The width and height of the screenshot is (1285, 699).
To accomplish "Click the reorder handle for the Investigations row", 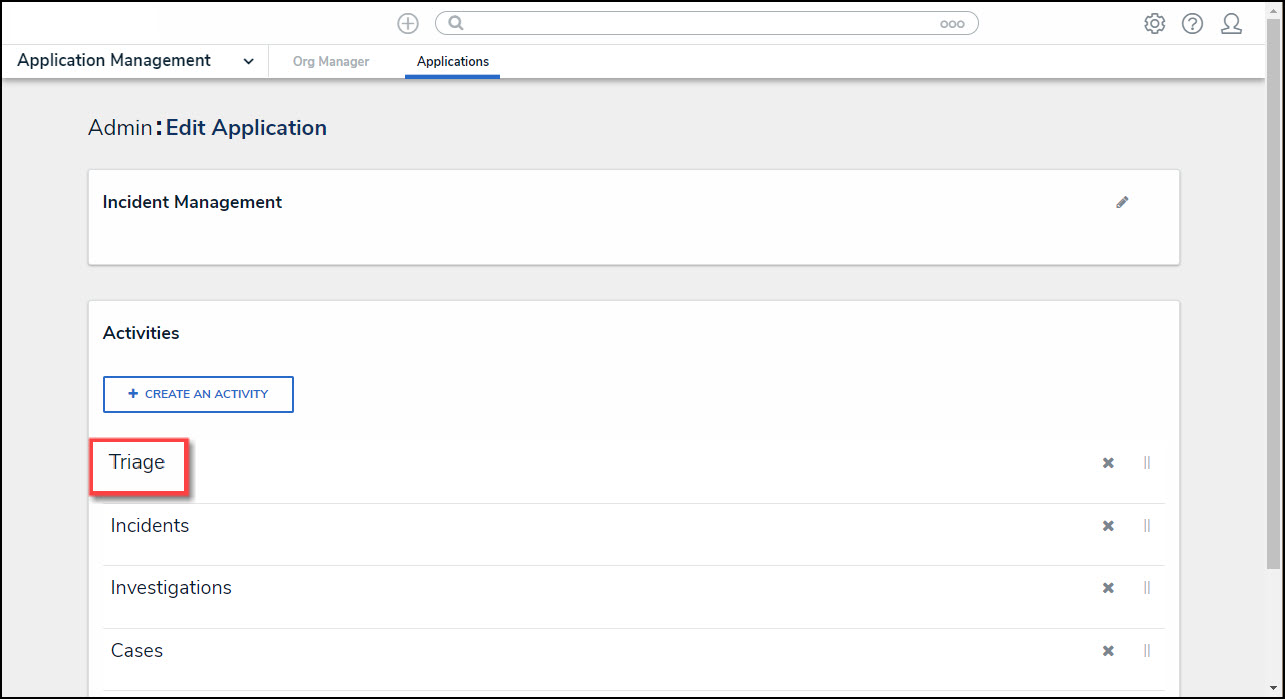I will coord(1147,588).
